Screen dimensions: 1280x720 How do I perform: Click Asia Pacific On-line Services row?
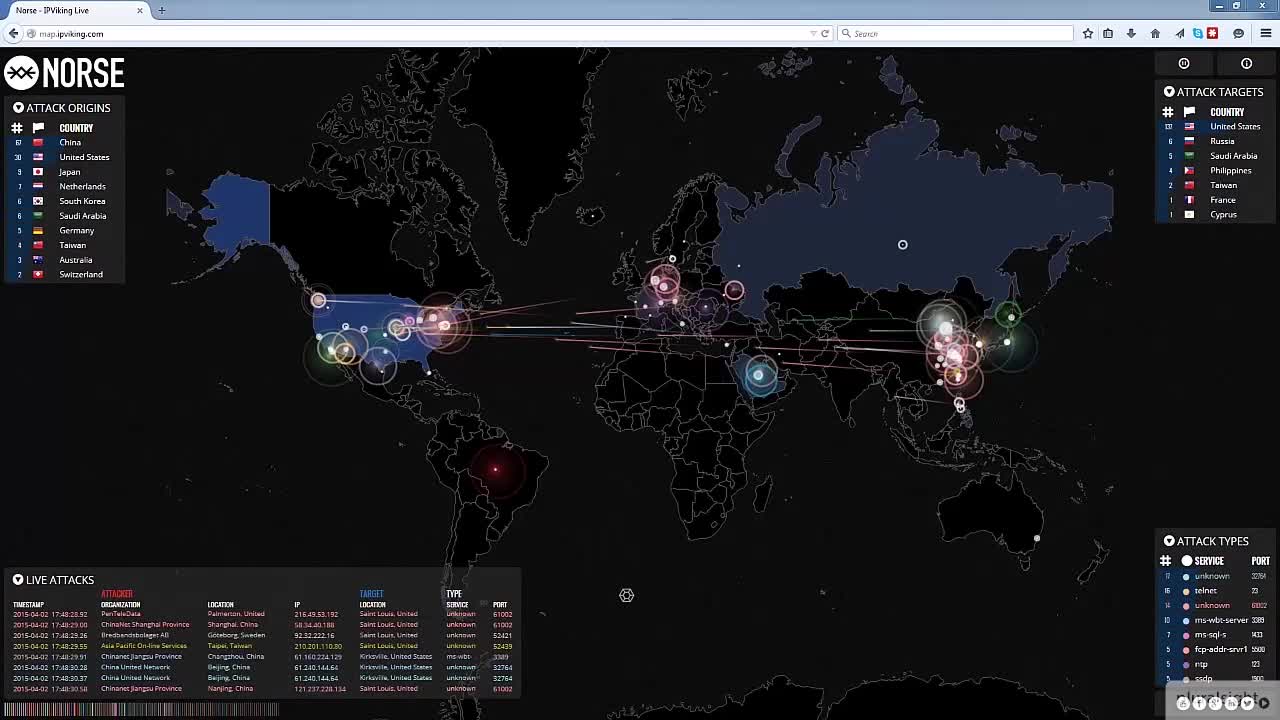click(x=263, y=646)
